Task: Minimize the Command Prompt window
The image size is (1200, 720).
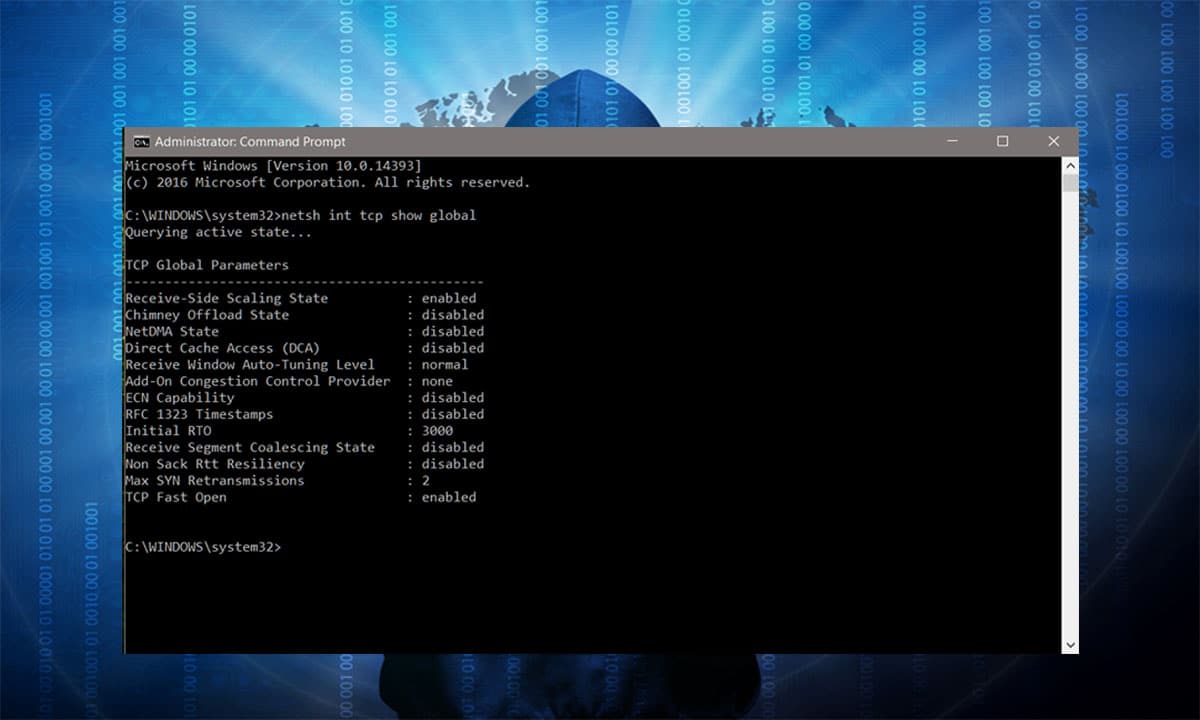Action: [x=951, y=142]
